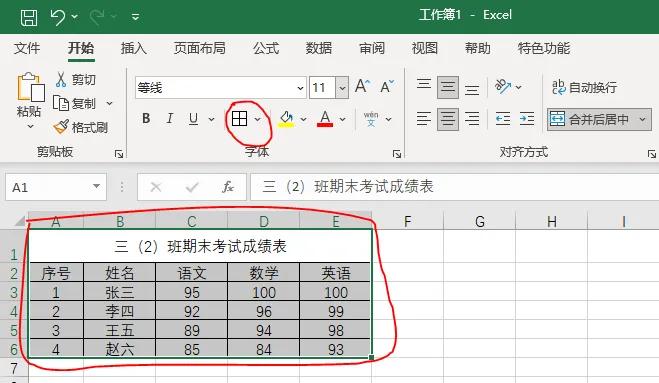
Task: Click decrease indent icon
Action: click(503, 119)
